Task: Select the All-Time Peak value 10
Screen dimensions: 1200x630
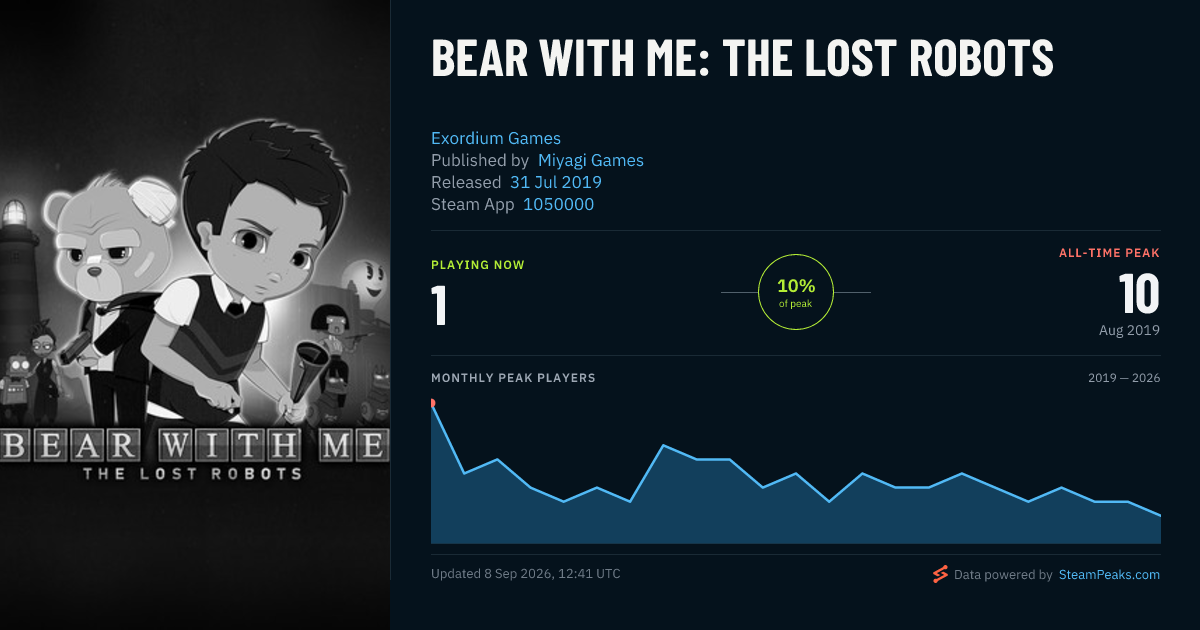Action: (1139, 295)
